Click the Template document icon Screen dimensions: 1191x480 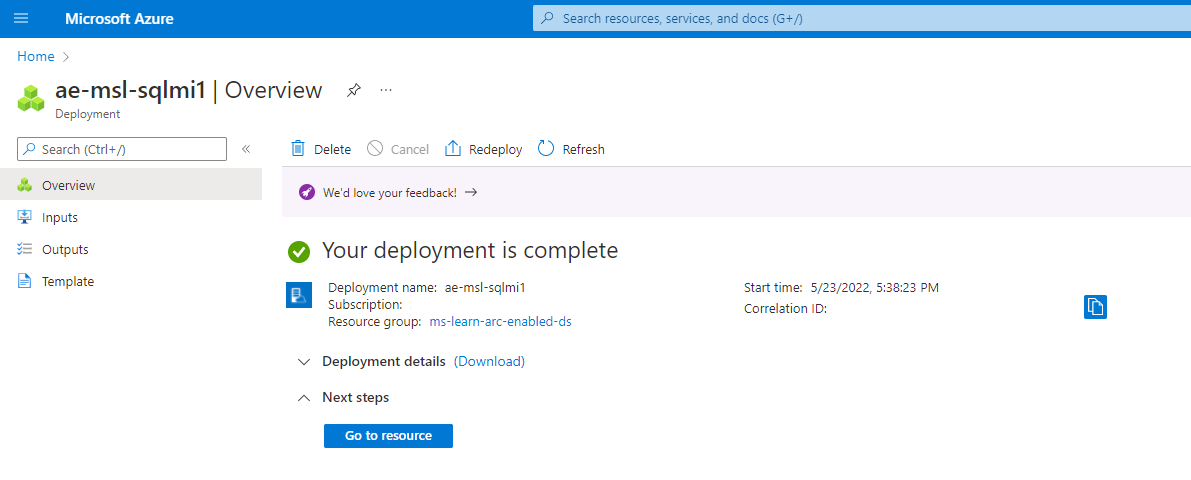24,281
